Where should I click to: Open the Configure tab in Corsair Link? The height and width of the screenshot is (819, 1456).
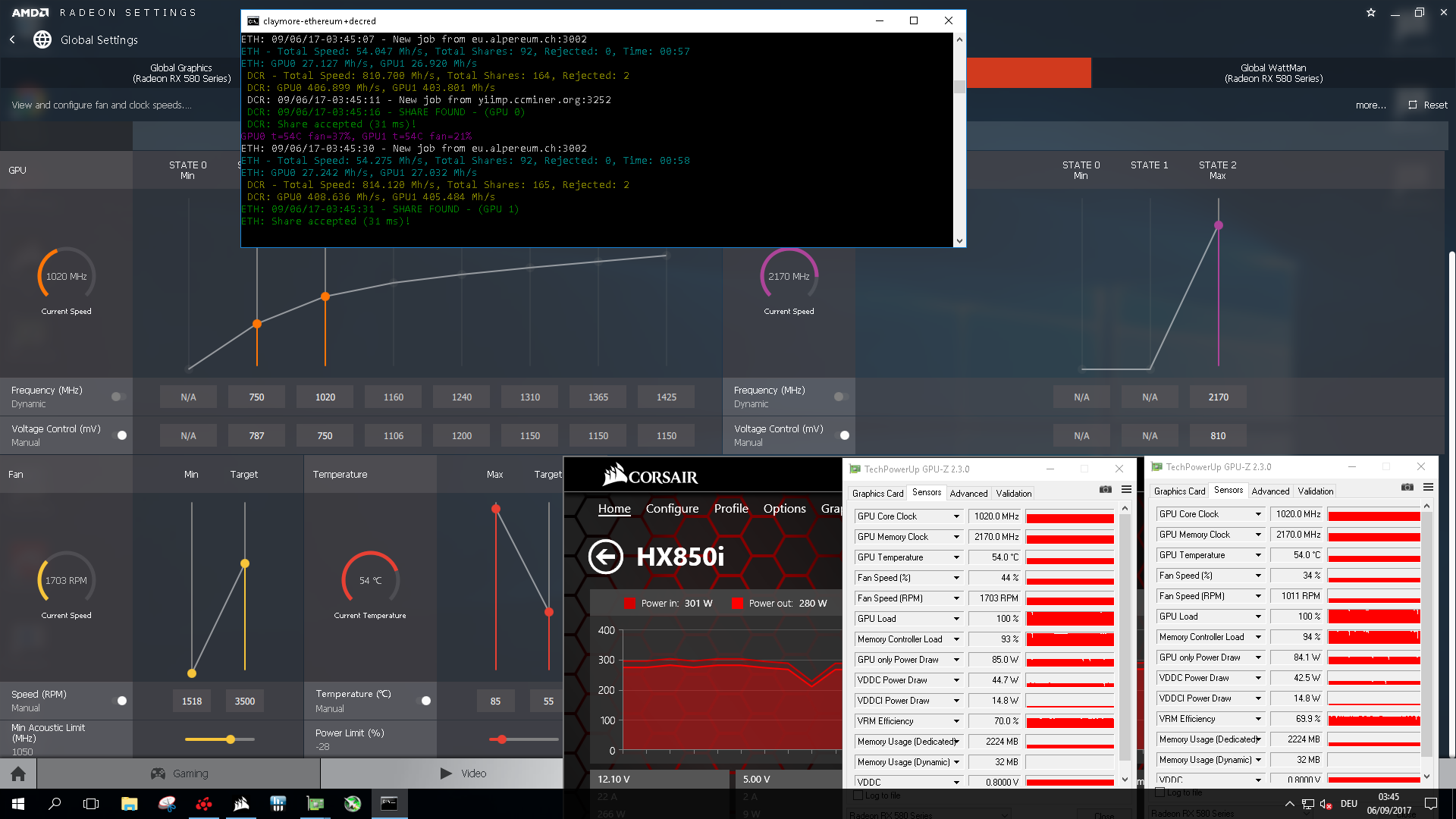672,508
